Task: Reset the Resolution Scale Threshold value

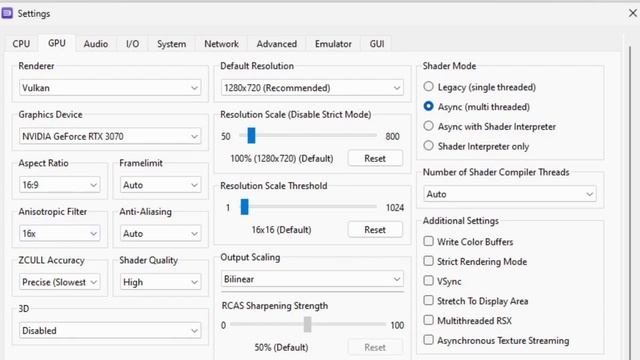Action: point(375,230)
